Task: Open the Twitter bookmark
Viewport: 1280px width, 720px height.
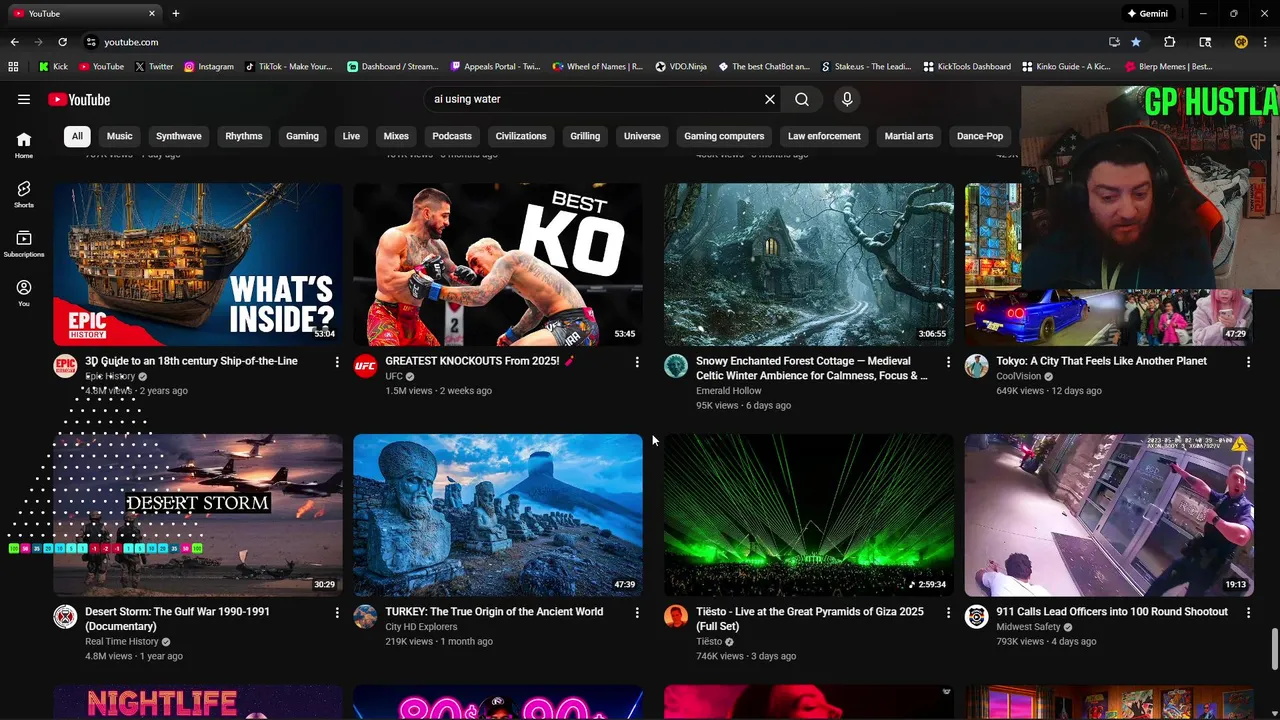Action: [154, 67]
